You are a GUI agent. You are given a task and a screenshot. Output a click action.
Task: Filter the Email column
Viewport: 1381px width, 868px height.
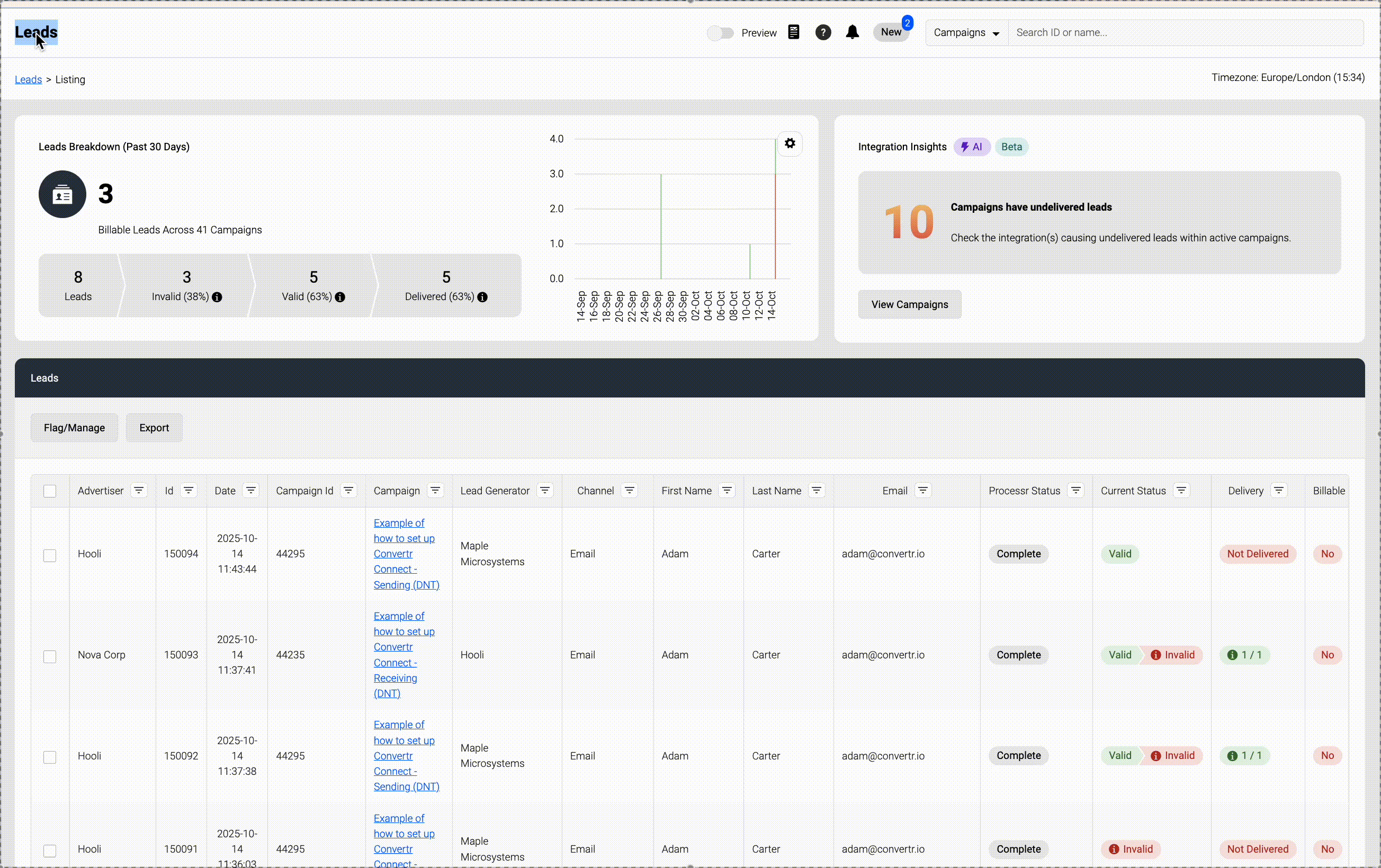tap(923, 490)
